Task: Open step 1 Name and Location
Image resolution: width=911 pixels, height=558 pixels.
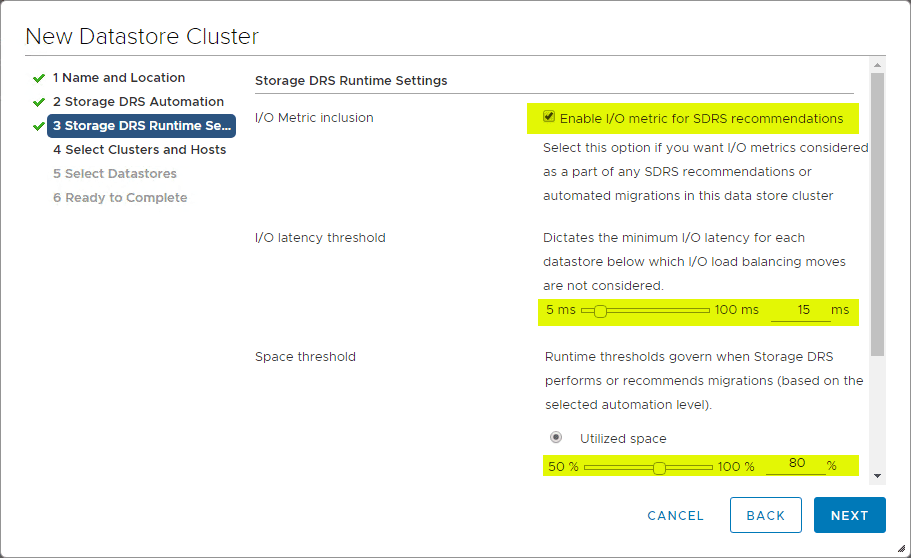Action: click(x=119, y=78)
